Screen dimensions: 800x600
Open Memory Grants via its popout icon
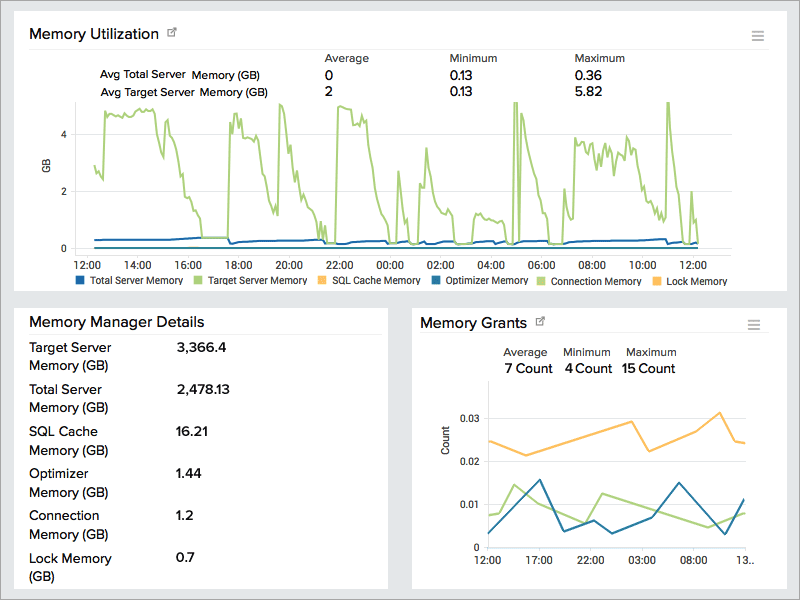coord(538,321)
